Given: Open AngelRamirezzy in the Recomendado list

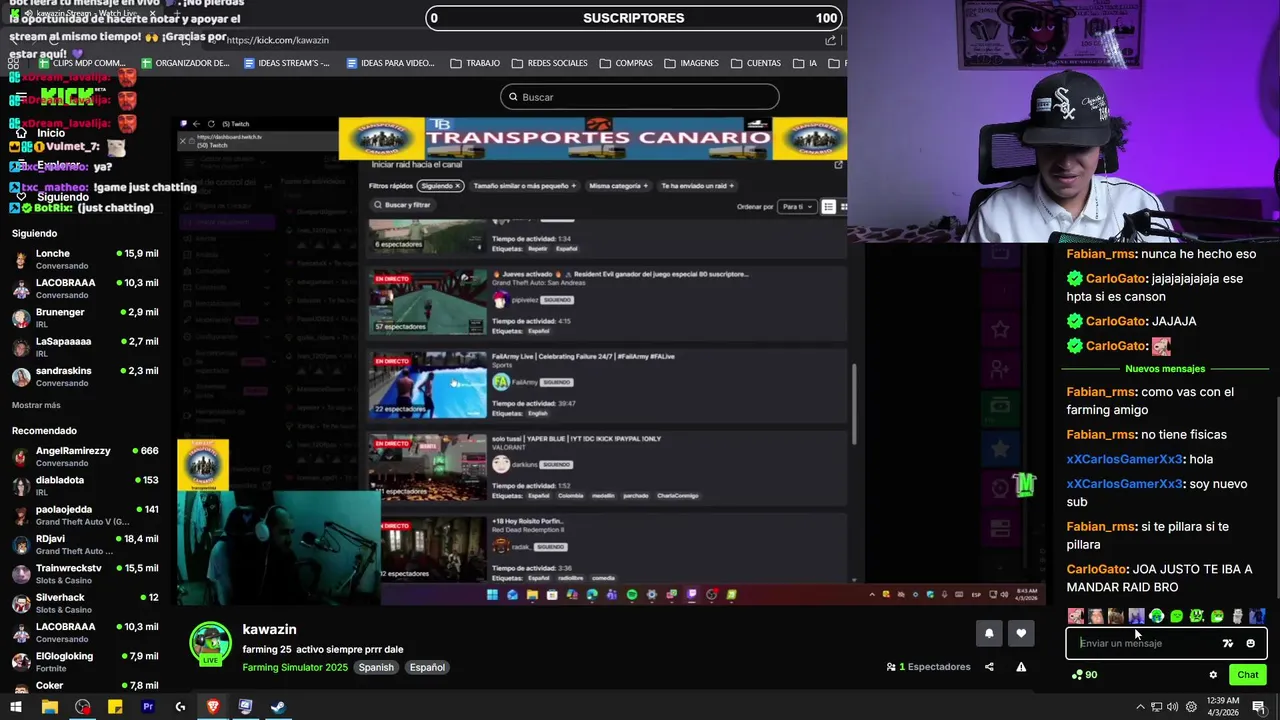Looking at the screenshot, I should pos(84,456).
